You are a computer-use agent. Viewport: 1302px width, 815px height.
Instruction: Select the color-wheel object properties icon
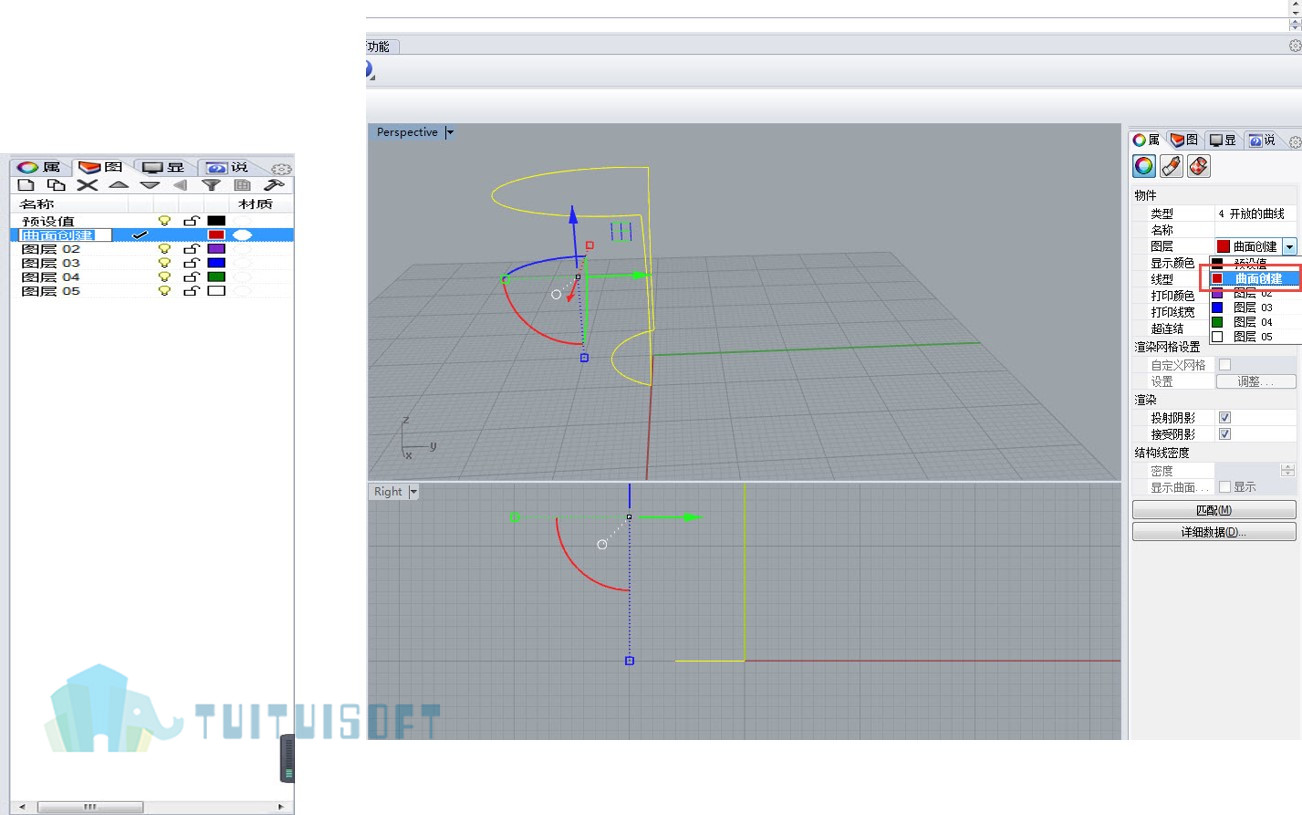(1144, 166)
